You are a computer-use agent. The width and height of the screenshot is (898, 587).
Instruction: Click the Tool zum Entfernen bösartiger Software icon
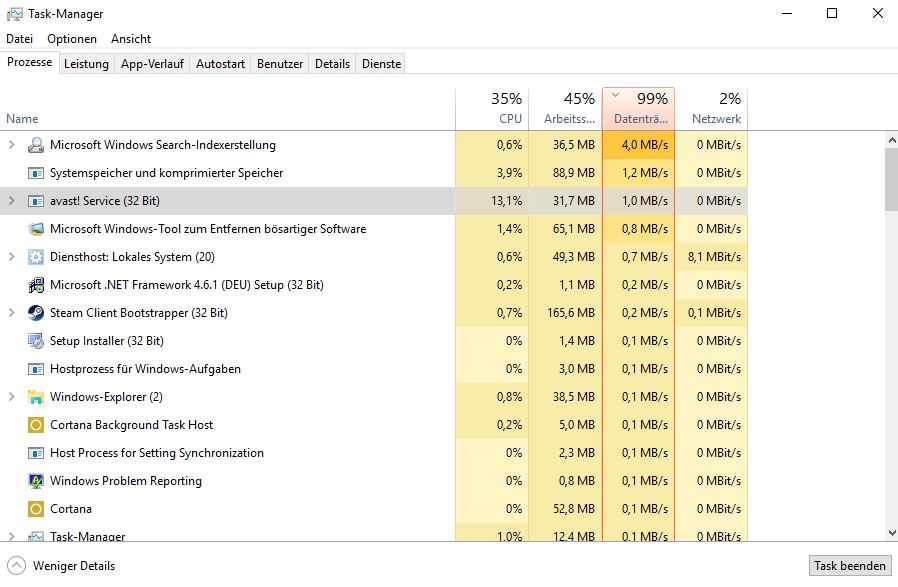(36, 229)
